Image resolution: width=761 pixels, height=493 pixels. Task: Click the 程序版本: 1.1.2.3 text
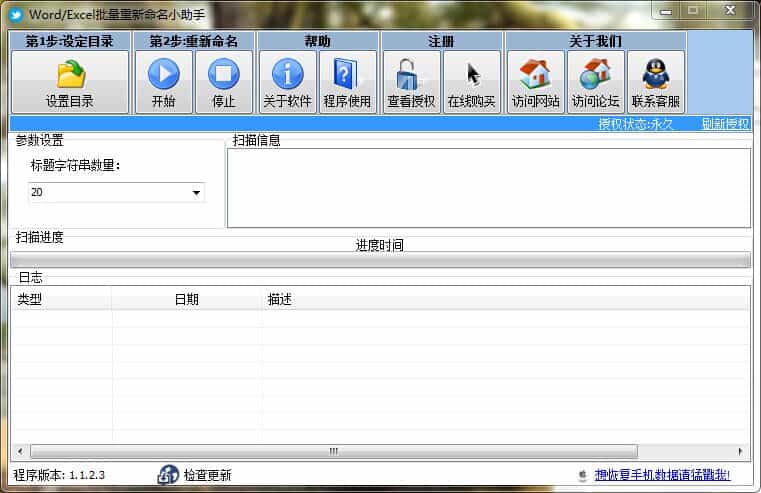point(59,475)
